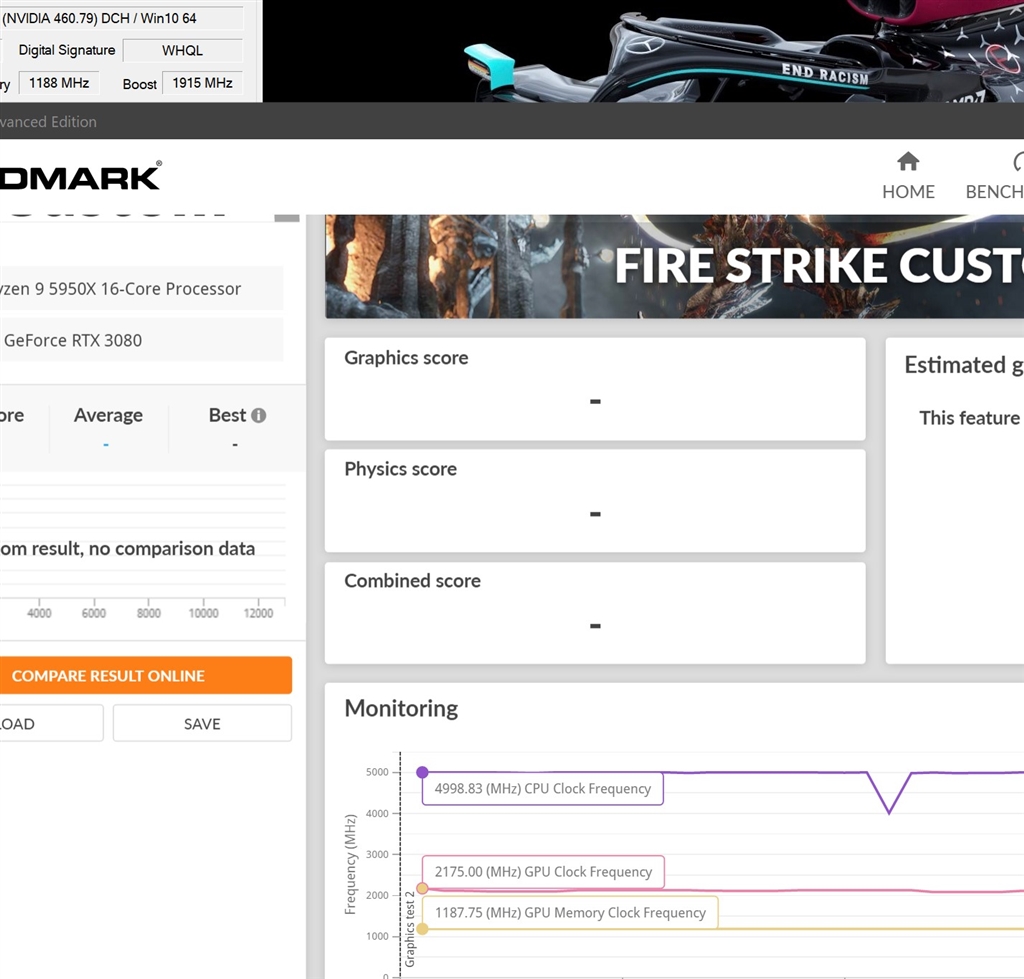Select the 1187.75 MHz GPU Memory label
The width and height of the screenshot is (1024, 979).
pyautogui.click(x=570, y=913)
